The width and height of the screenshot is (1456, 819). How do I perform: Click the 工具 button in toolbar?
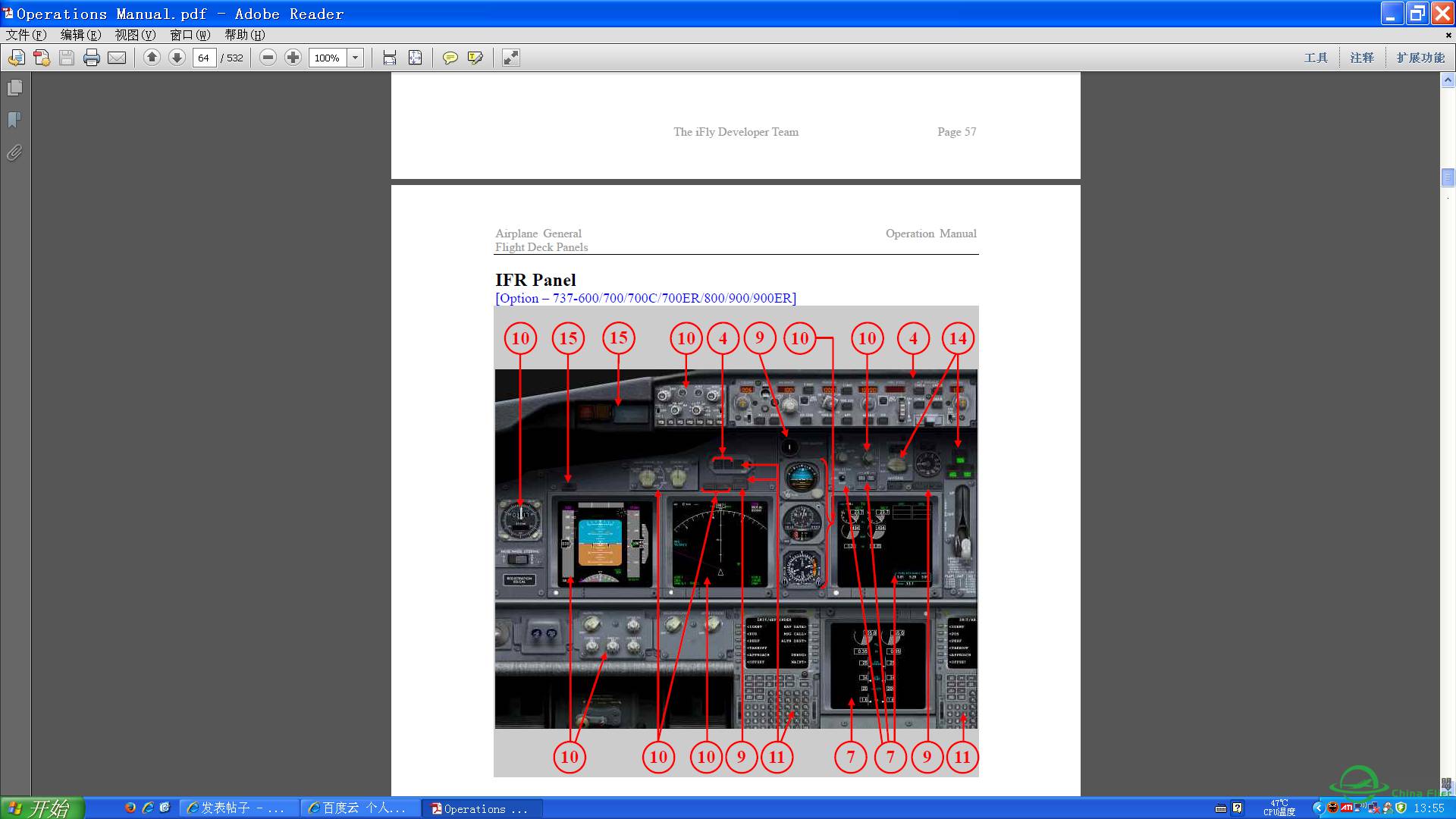pyautogui.click(x=1316, y=57)
